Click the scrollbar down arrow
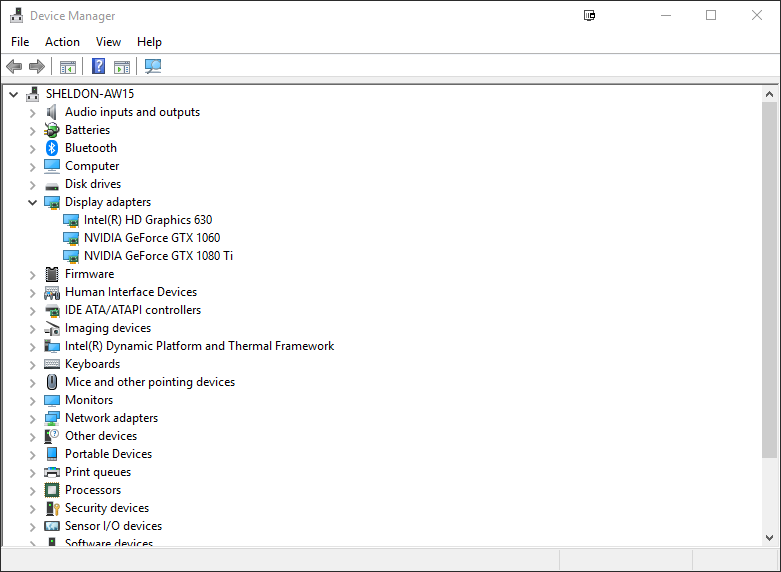Viewport: 781px width, 572px height. pos(769,538)
